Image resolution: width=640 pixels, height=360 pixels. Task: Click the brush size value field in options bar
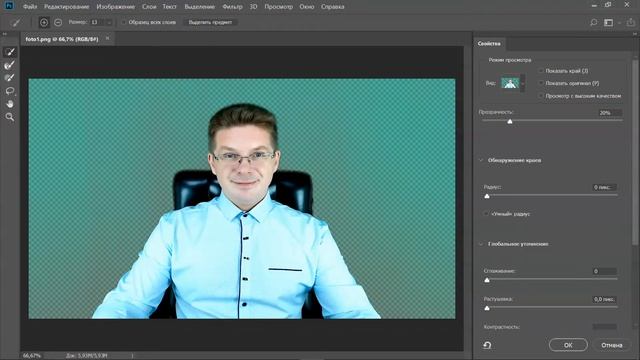(x=97, y=22)
